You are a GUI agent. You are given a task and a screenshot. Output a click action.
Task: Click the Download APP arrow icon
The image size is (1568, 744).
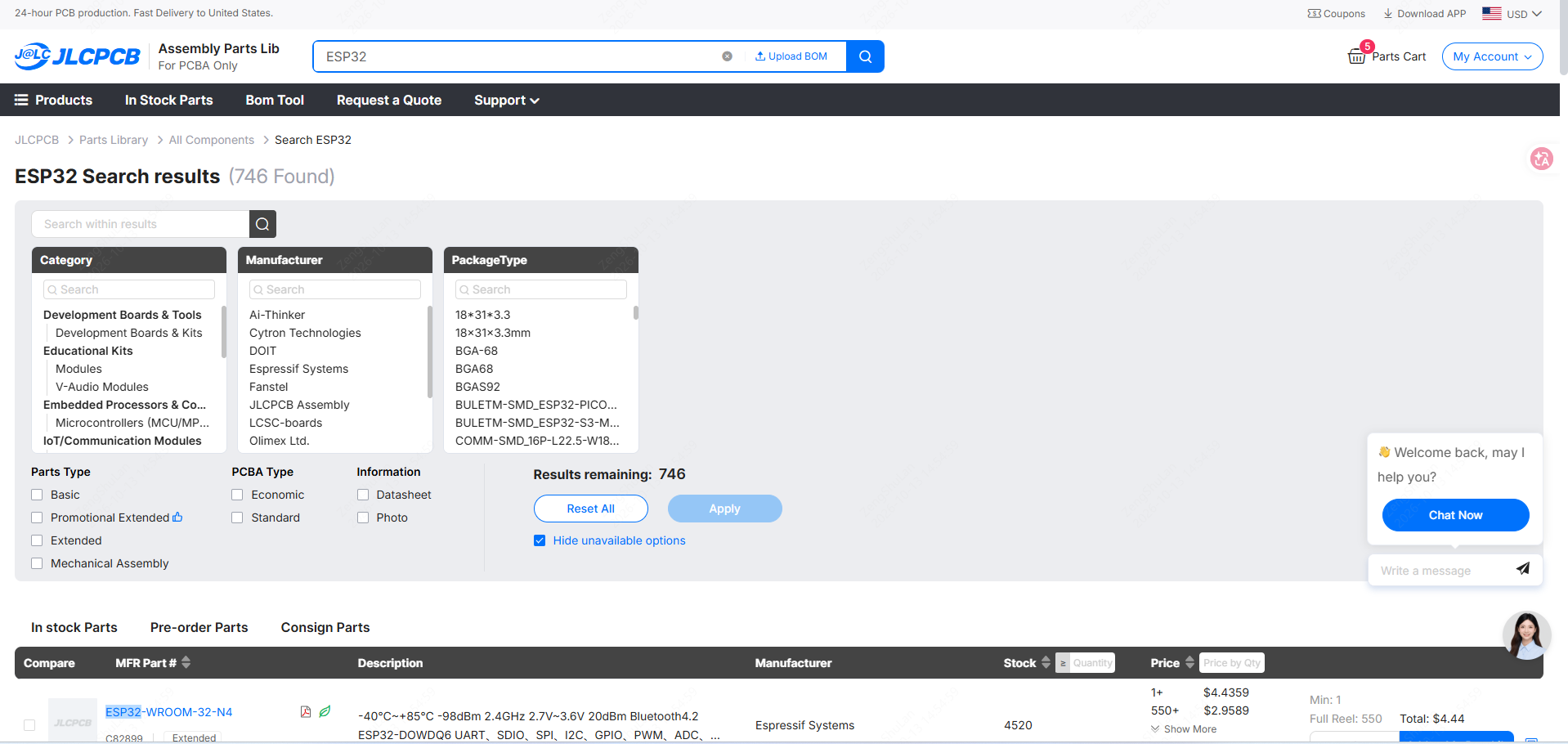1388,14
